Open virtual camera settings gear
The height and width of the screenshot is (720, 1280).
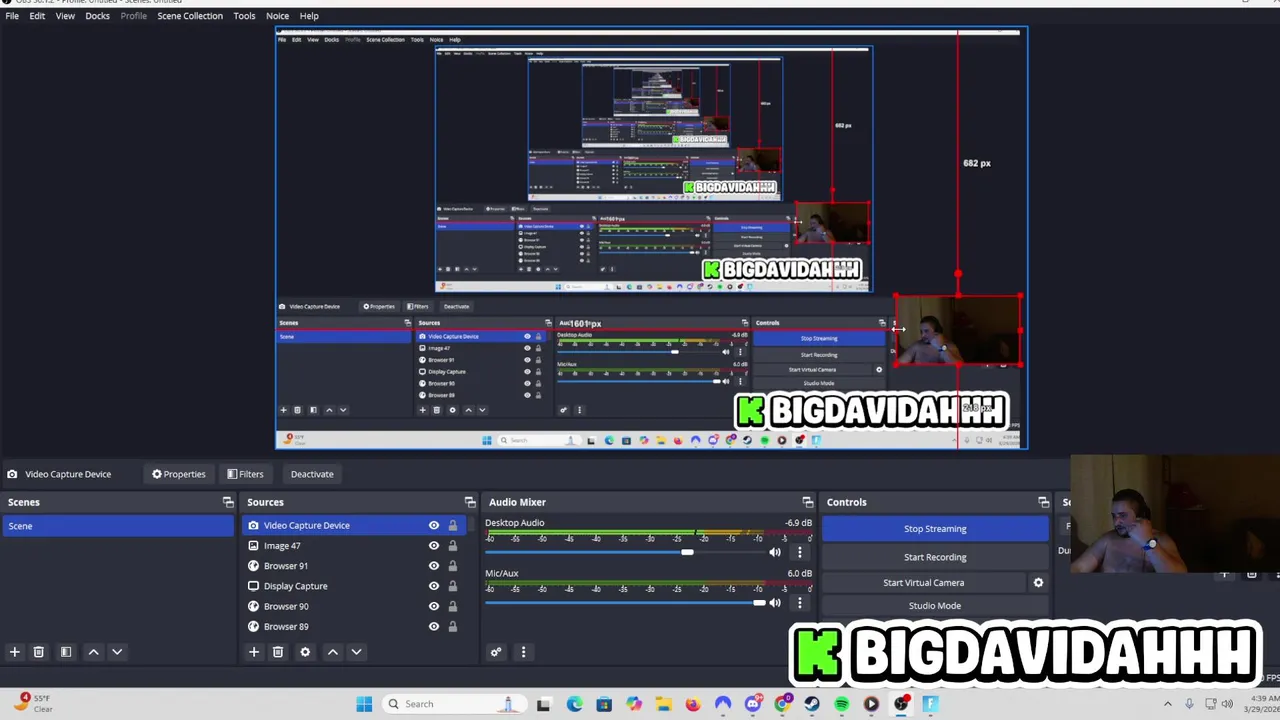tap(1038, 582)
